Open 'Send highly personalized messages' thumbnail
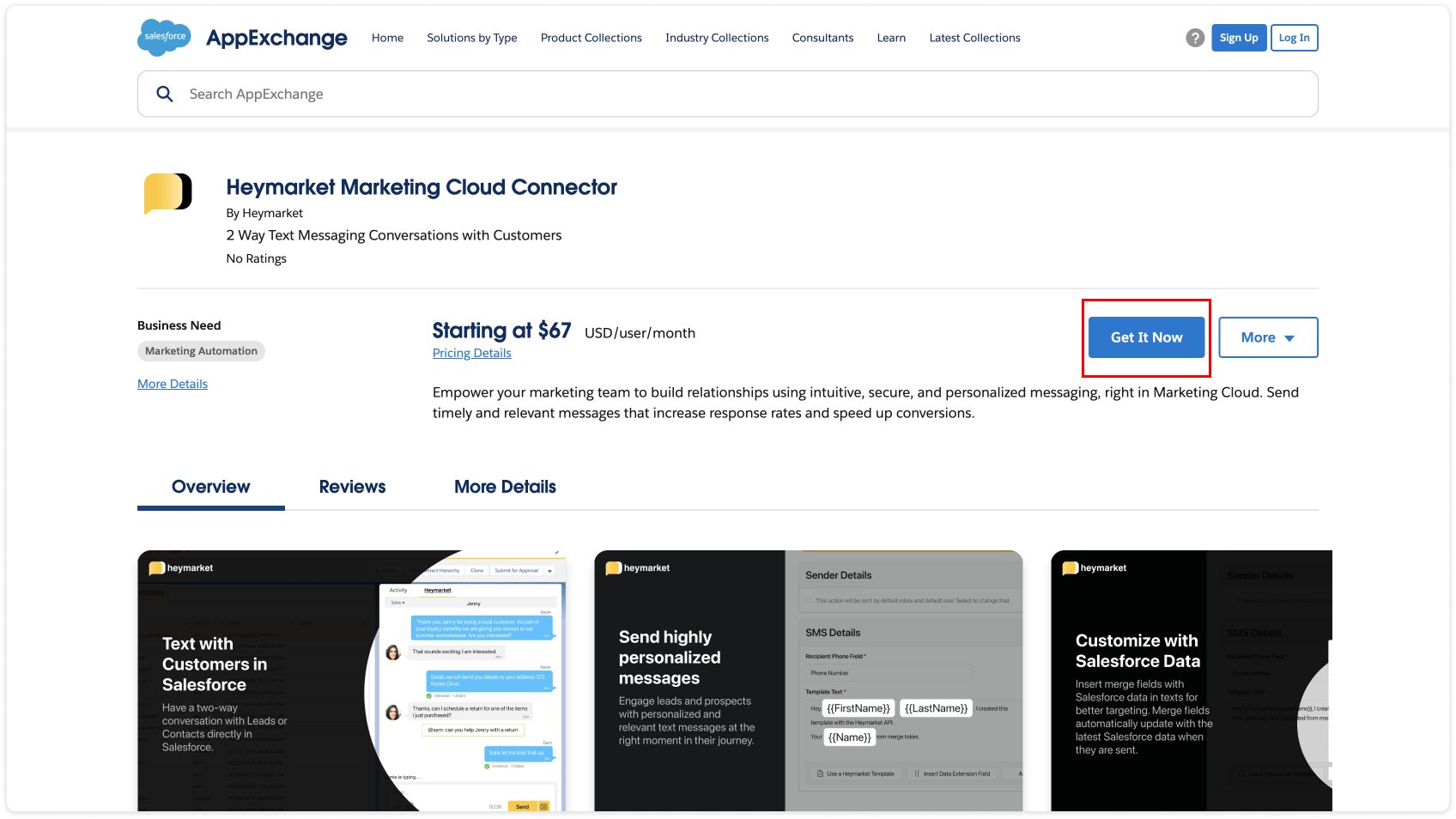Screen dimensions: 1456x819 point(809,681)
